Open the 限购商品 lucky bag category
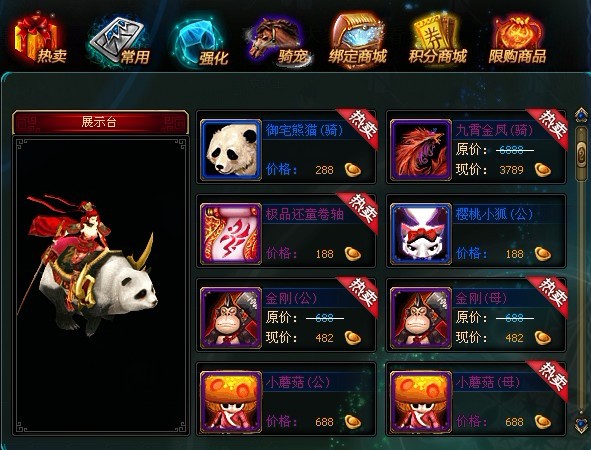Image resolution: width=591 pixels, height=450 pixels. (x=518, y=40)
